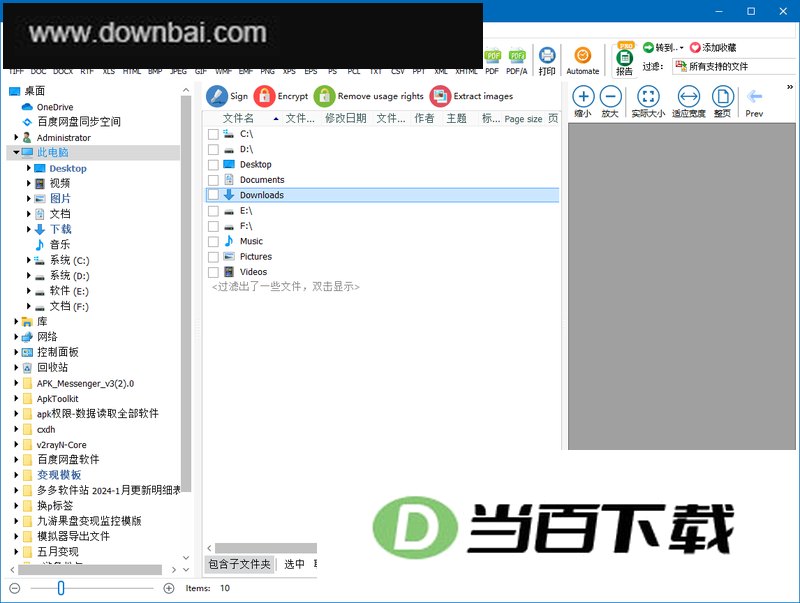
Task: Click the thumbnail size slider handle
Action: click(x=61, y=588)
